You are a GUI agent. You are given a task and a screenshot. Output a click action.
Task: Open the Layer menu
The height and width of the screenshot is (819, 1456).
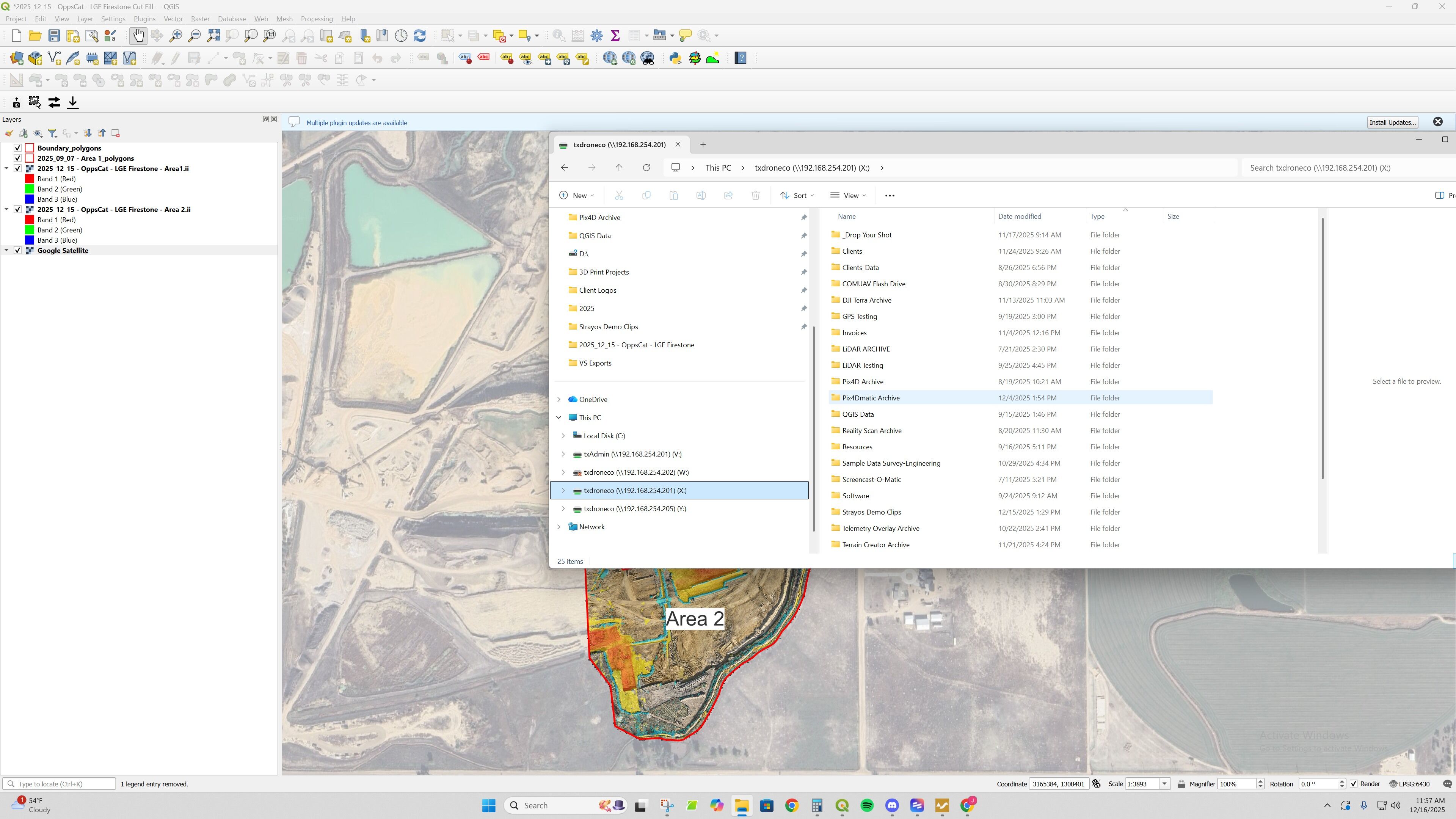(x=85, y=19)
